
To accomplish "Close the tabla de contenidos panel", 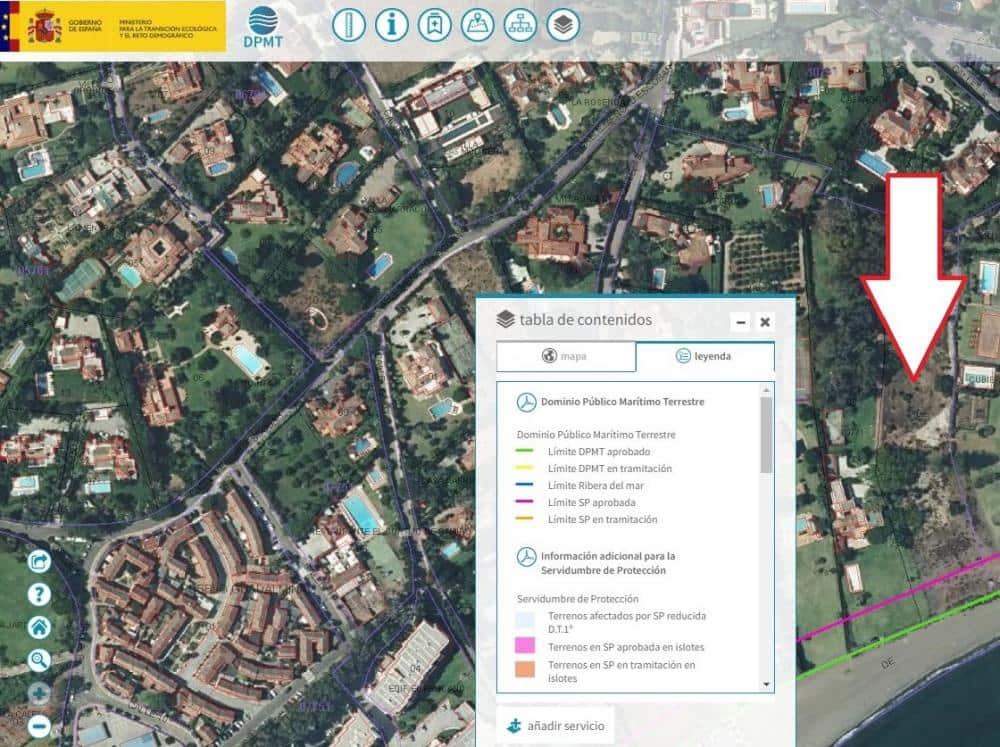I will coord(765,322).
